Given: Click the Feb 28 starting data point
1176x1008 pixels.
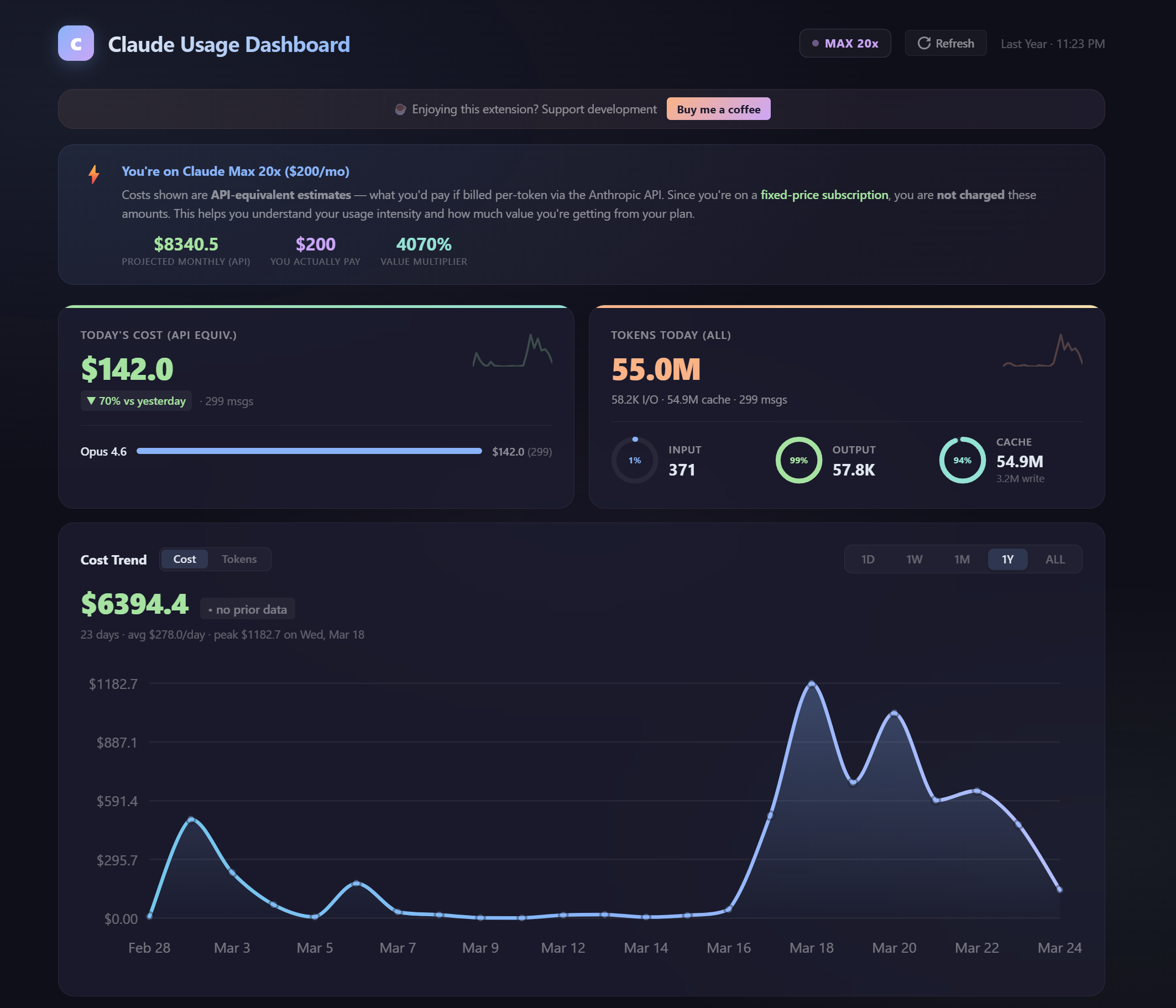Looking at the screenshot, I should (x=149, y=916).
